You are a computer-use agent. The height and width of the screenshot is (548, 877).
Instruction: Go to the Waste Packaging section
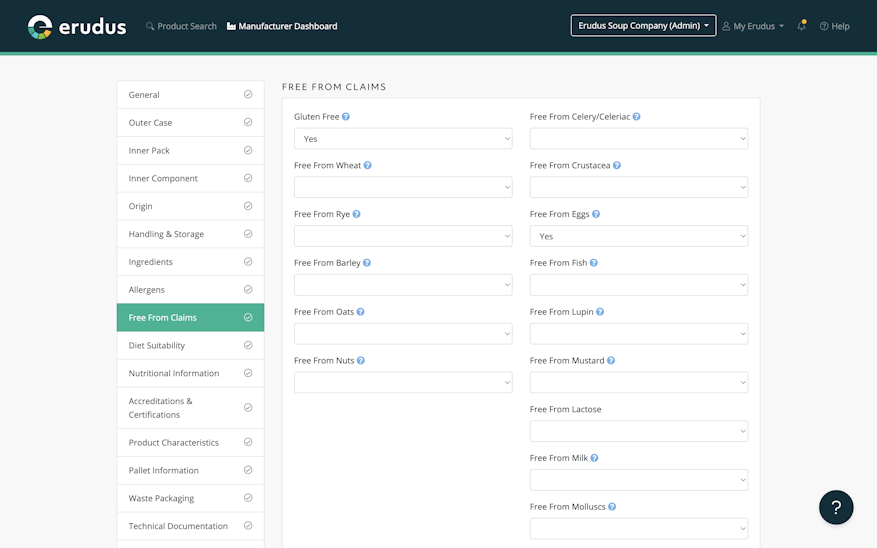pos(190,498)
